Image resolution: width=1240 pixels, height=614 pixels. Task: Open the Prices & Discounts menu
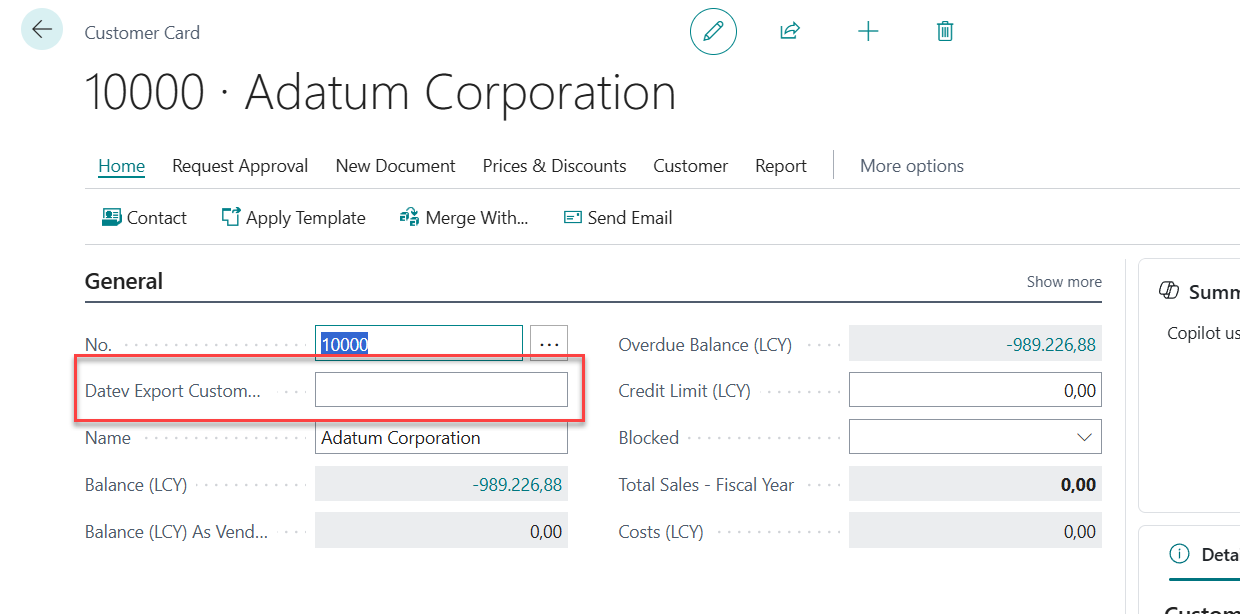[x=554, y=166]
